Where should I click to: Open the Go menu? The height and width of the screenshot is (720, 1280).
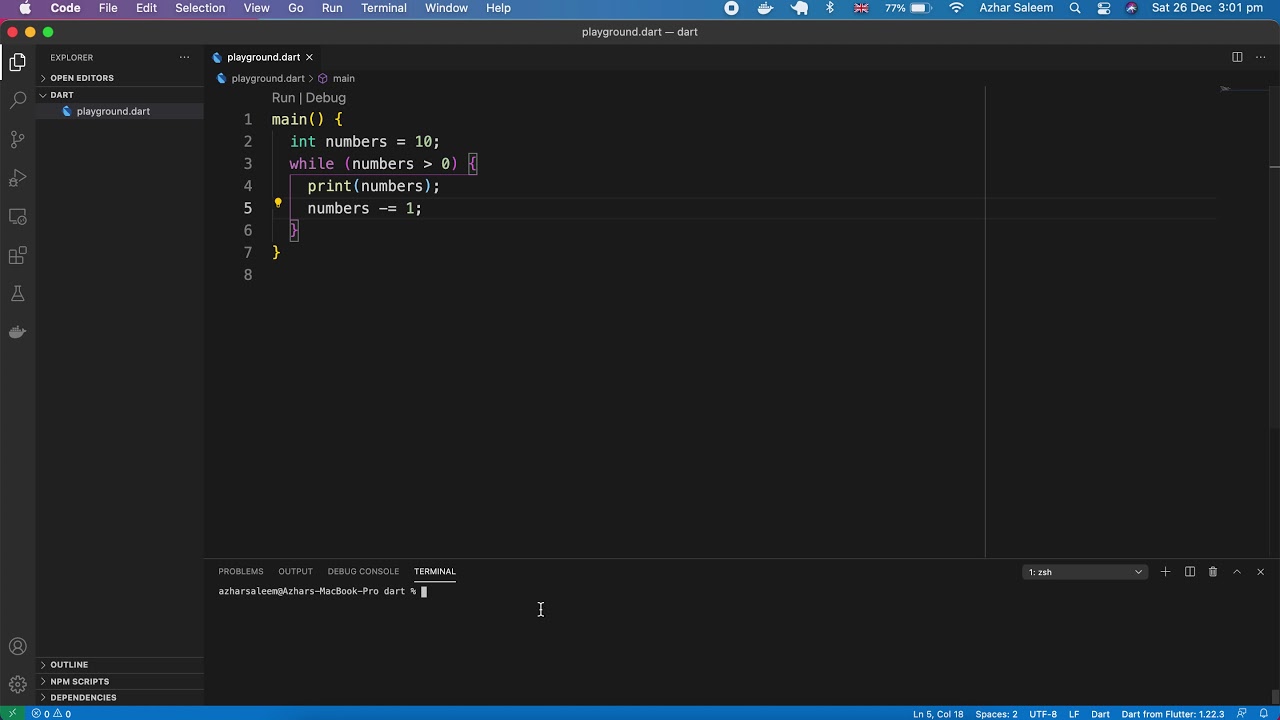click(x=296, y=8)
